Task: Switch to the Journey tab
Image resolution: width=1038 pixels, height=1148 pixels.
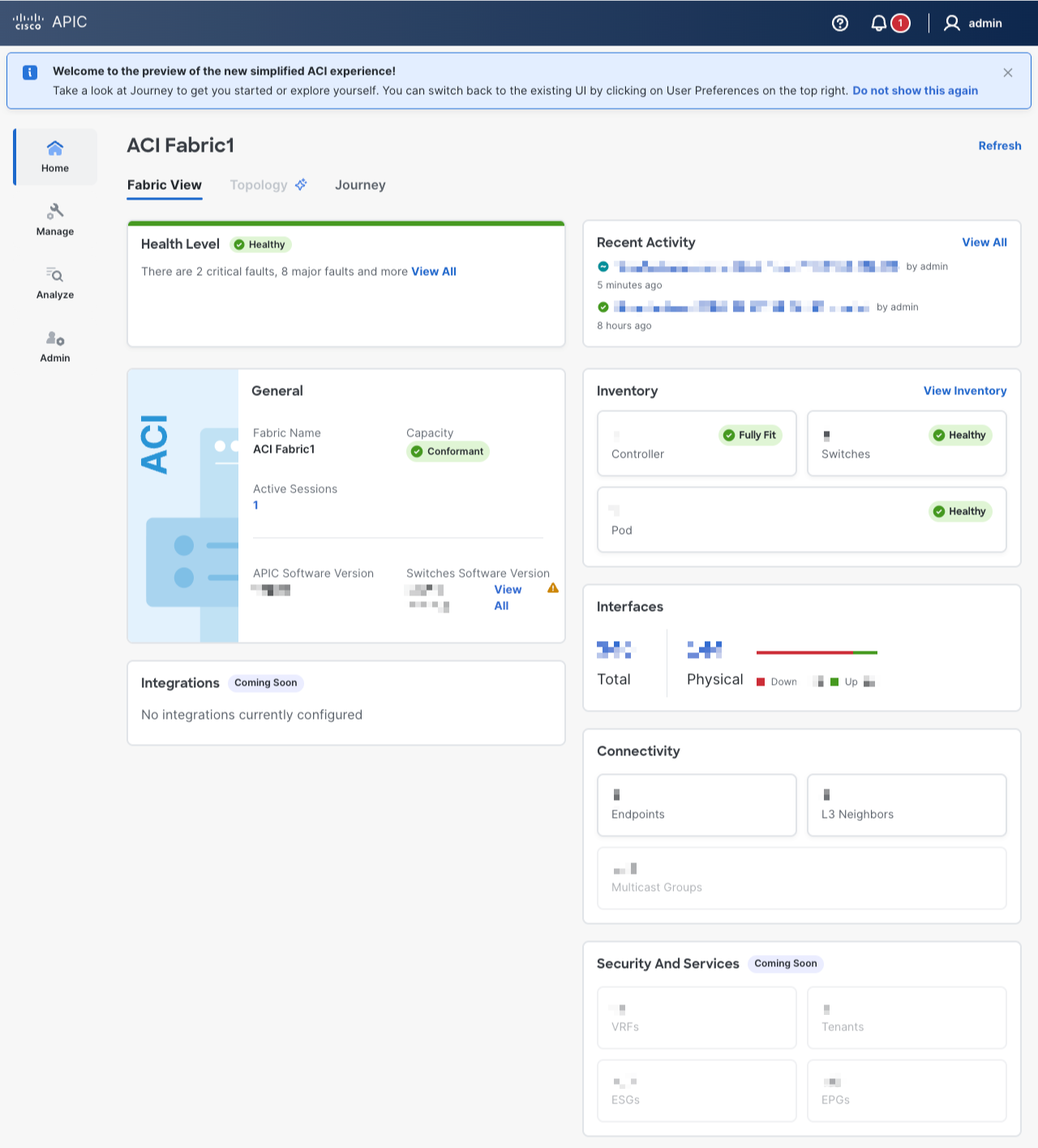Action: point(360,185)
